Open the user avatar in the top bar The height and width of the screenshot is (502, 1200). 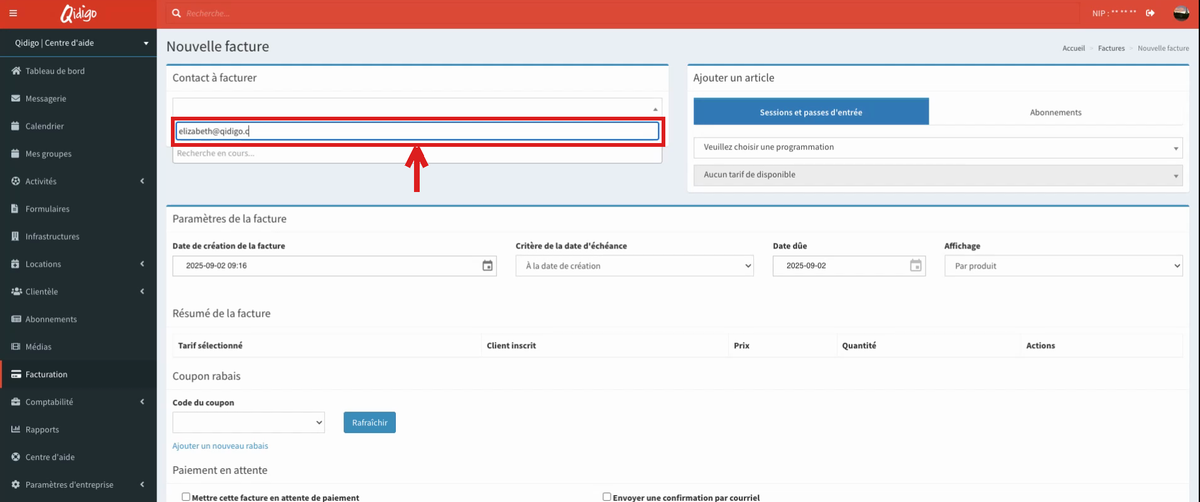pyautogui.click(x=1180, y=13)
